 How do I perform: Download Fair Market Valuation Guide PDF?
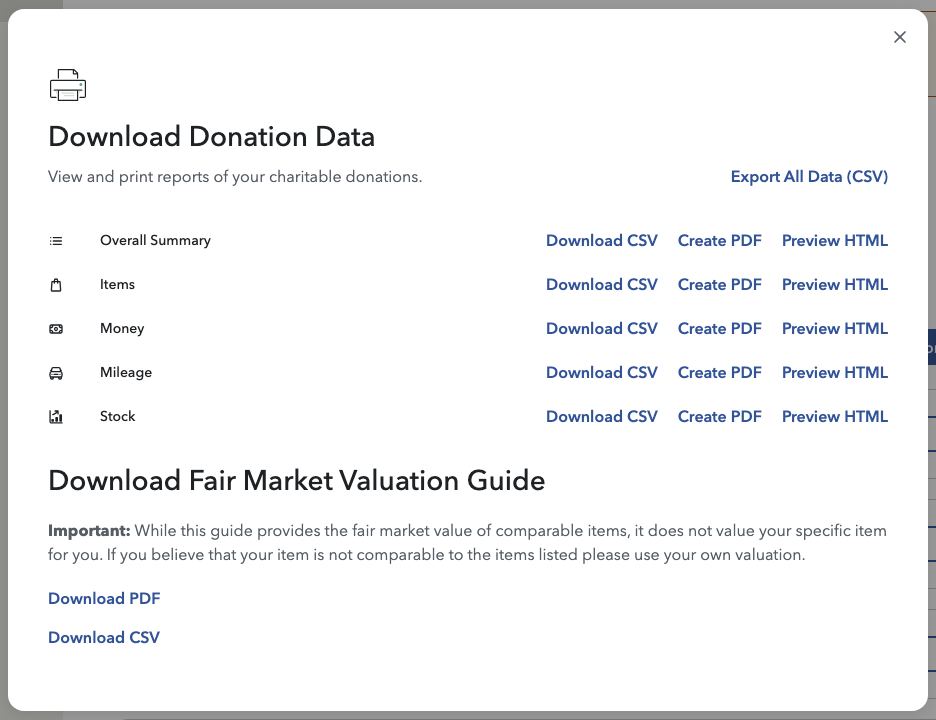(104, 599)
